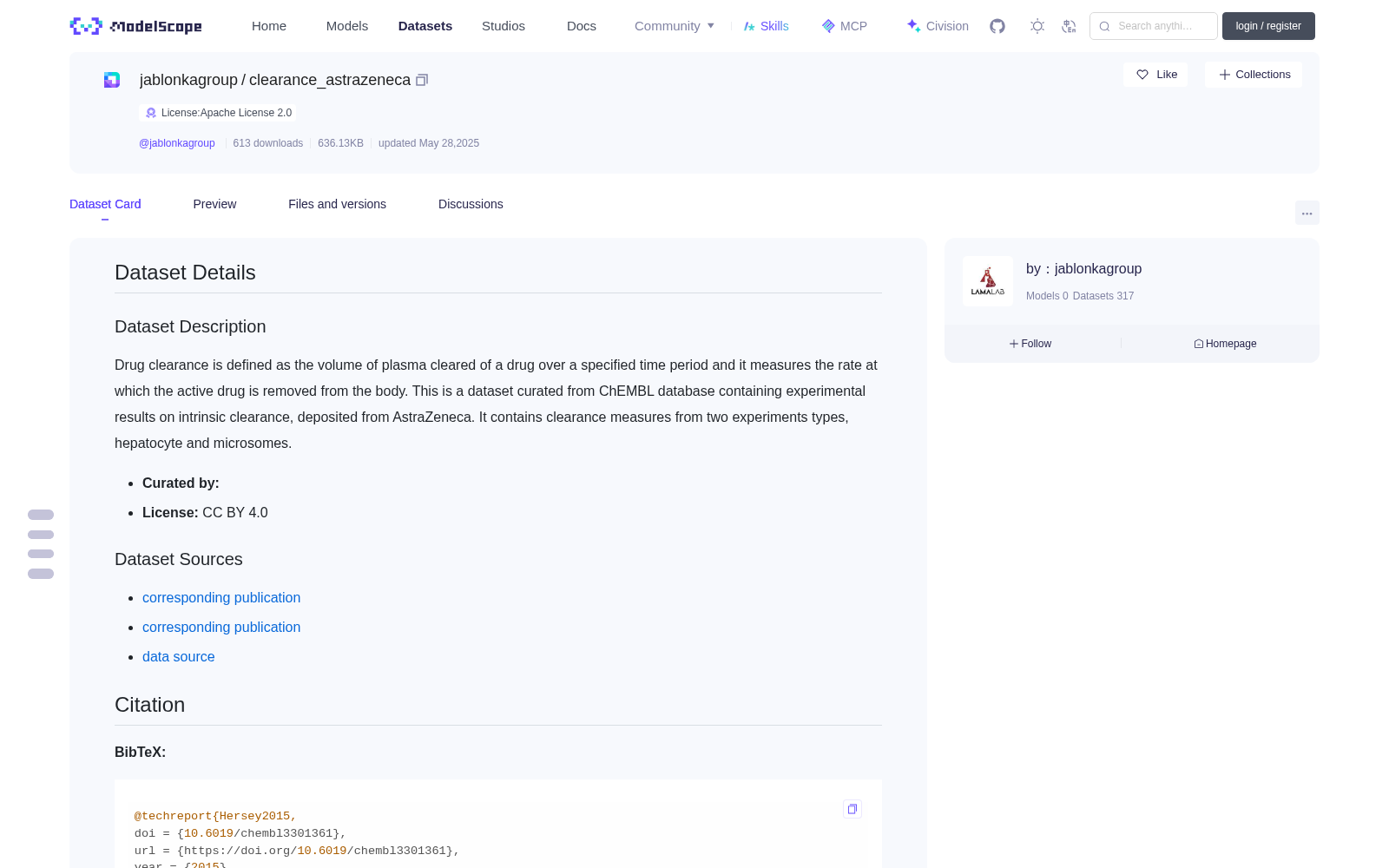Open the table of contents outline widget

[x=41, y=544]
